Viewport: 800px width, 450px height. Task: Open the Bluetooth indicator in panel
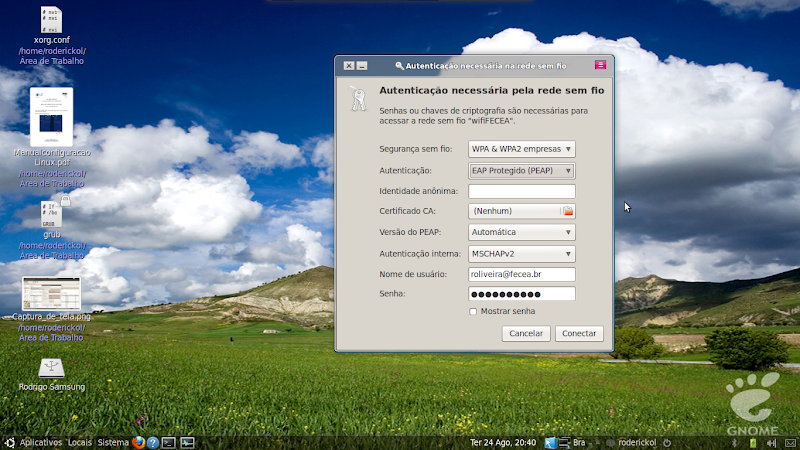coord(735,443)
